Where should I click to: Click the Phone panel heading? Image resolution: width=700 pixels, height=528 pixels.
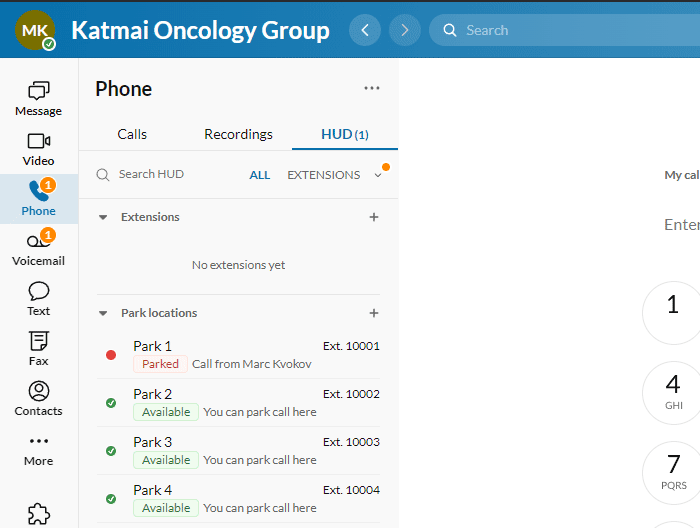(124, 89)
